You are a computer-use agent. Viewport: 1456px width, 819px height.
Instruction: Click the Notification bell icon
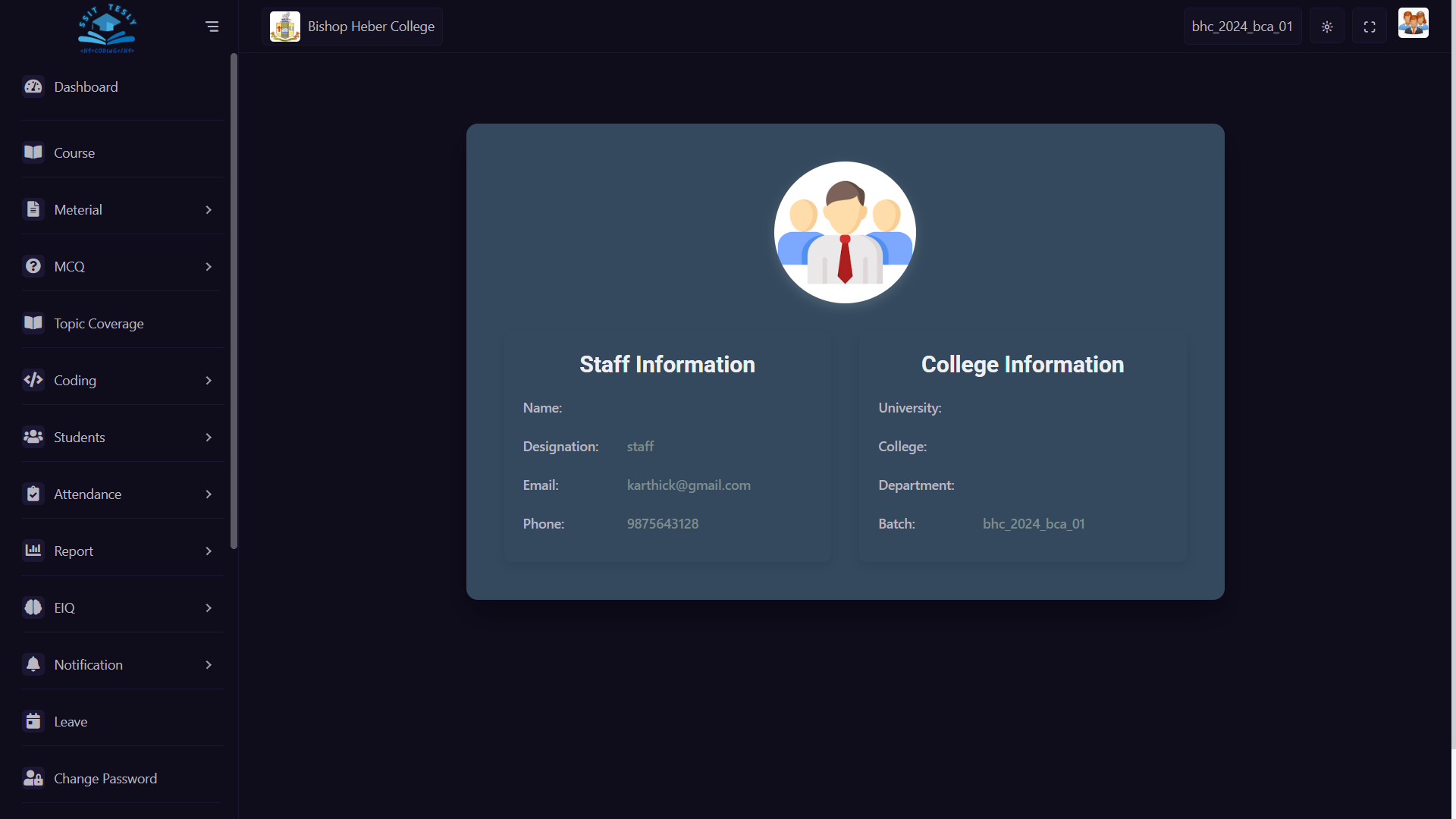click(x=33, y=664)
